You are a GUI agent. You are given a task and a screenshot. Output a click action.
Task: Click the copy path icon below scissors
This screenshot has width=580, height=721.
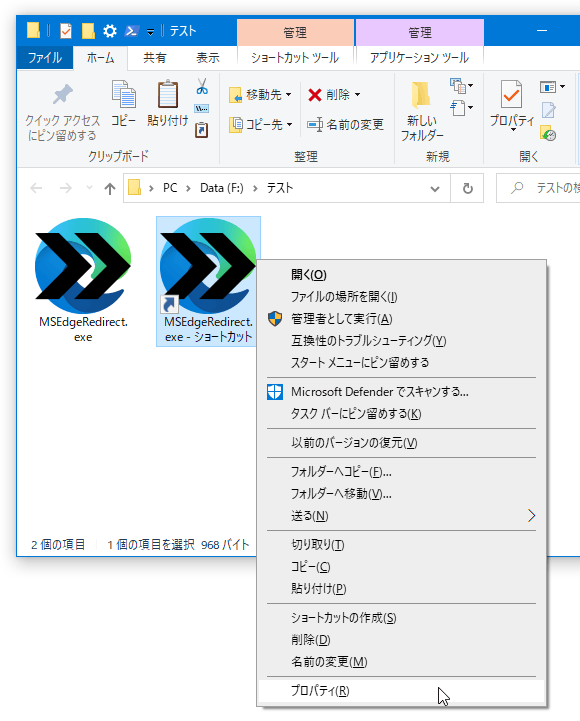pyautogui.click(x=201, y=109)
